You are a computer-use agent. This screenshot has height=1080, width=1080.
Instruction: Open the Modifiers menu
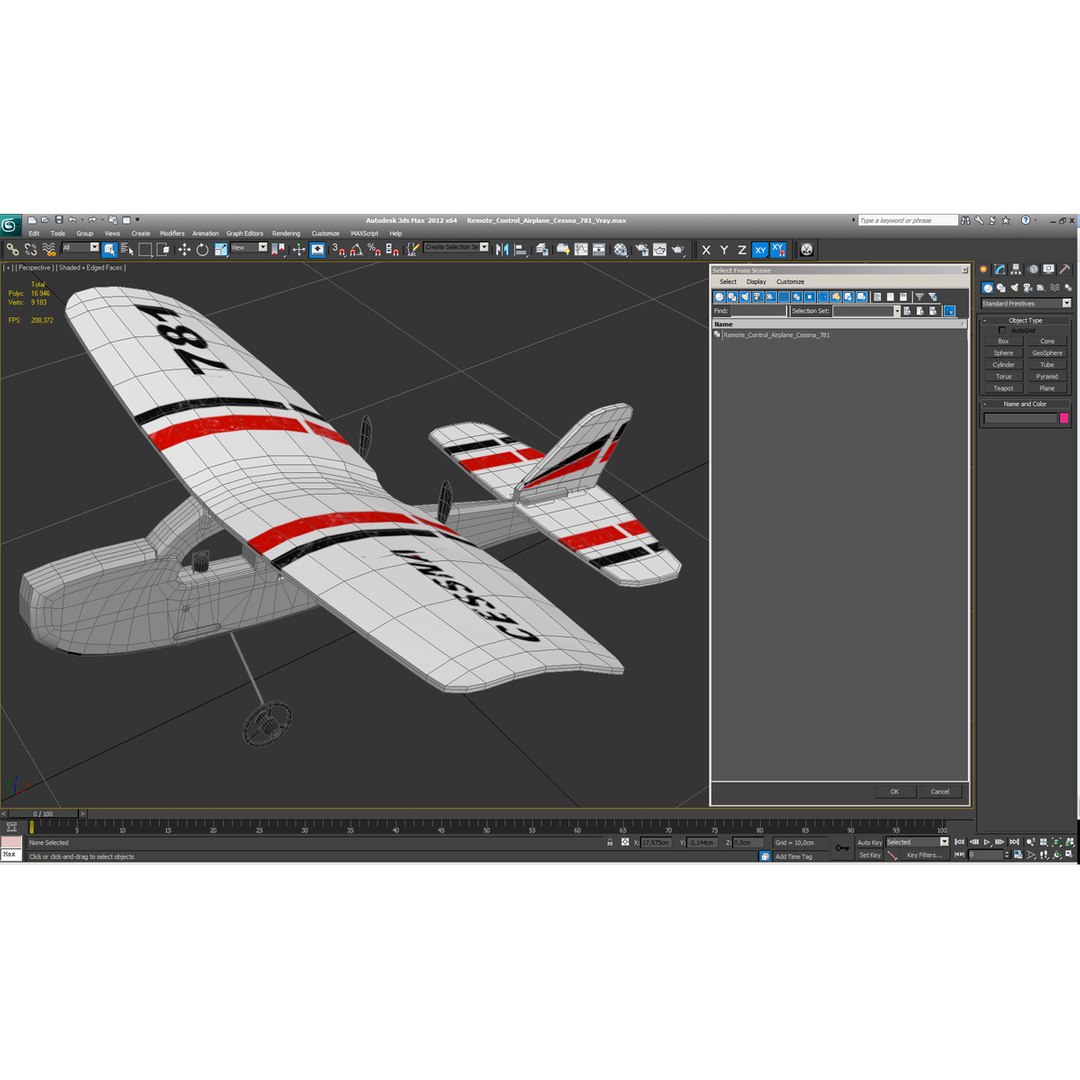point(172,233)
